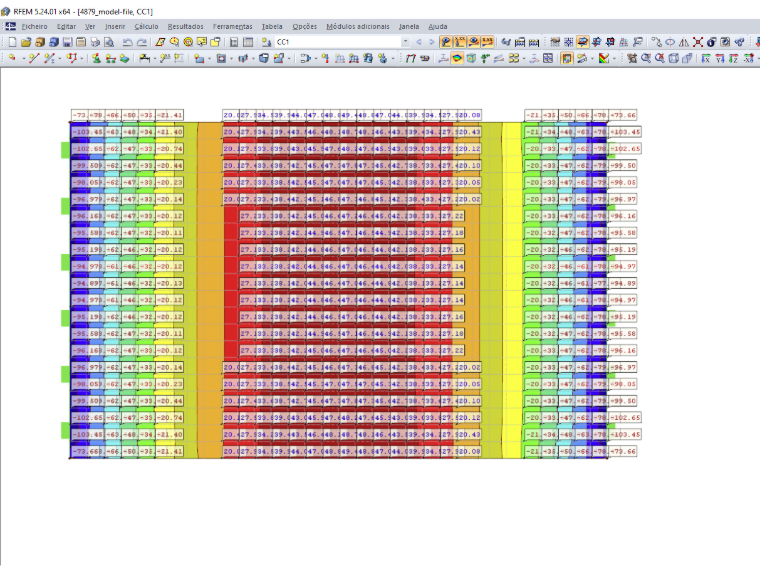Click the Rotate view icon
760x570 pixels.
[x=670, y=42]
